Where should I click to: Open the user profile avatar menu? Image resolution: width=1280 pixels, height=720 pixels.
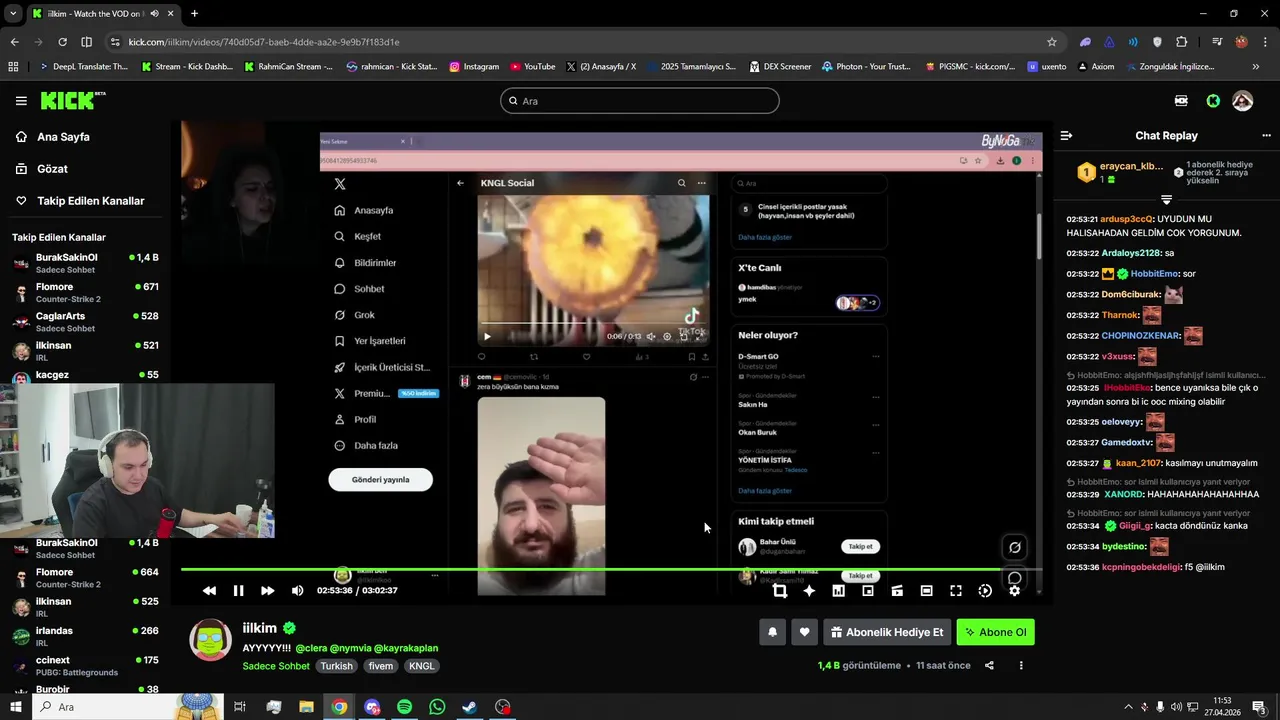[x=1242, y=101]
